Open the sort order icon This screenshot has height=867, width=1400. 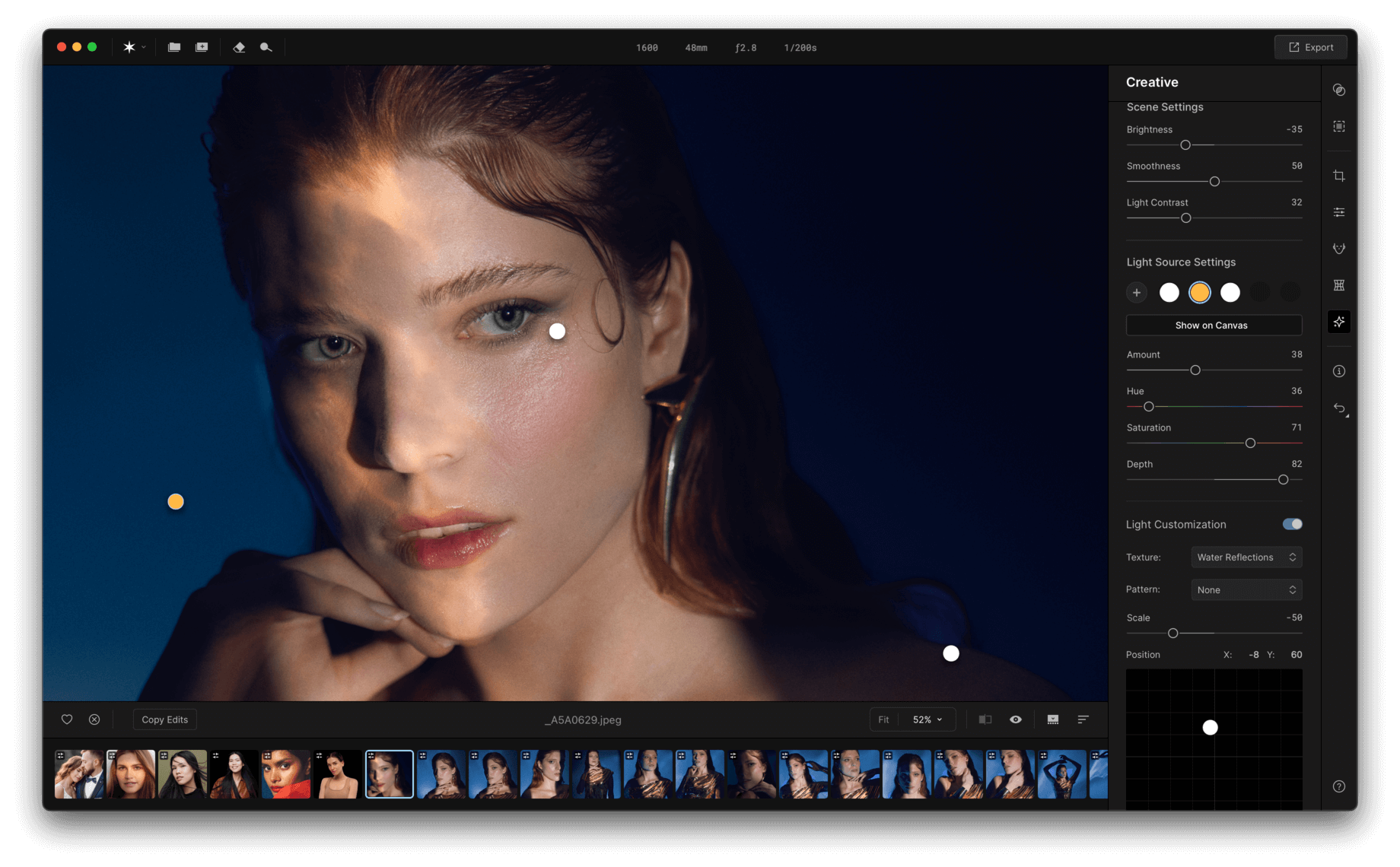1083,719
